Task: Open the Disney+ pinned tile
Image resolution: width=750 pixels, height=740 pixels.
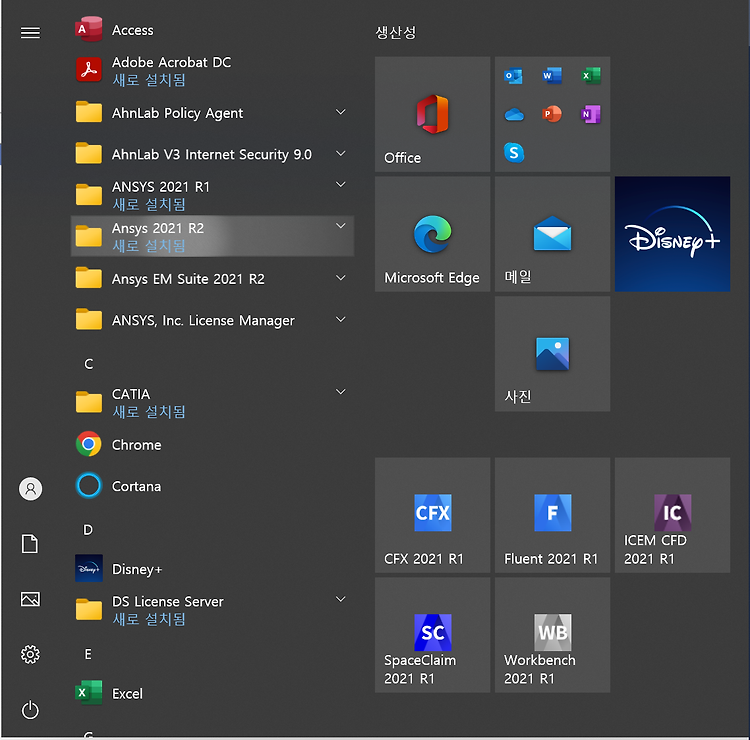Action: [673, 234]
